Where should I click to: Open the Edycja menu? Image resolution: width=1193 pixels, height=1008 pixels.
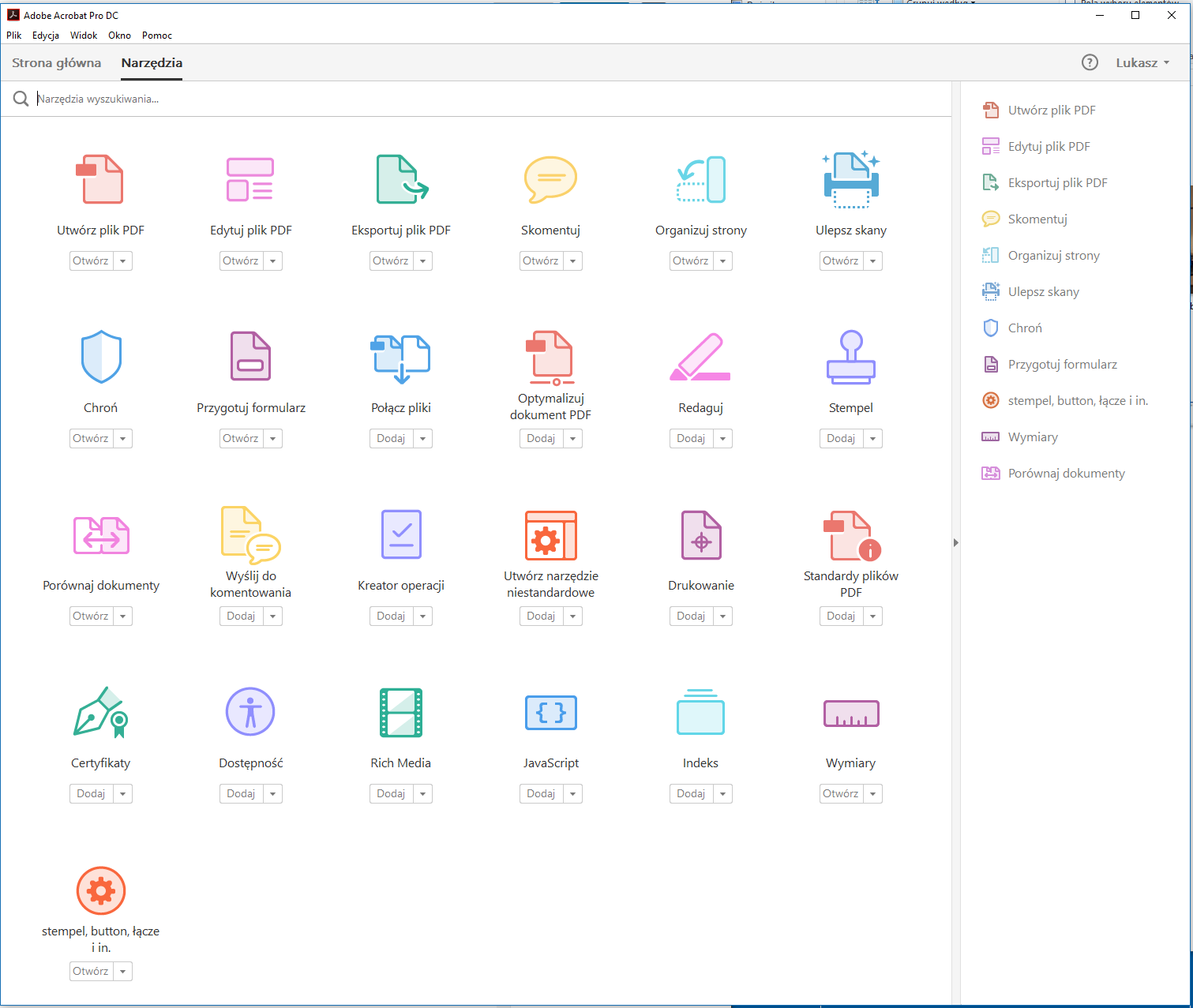pos(46,36)
